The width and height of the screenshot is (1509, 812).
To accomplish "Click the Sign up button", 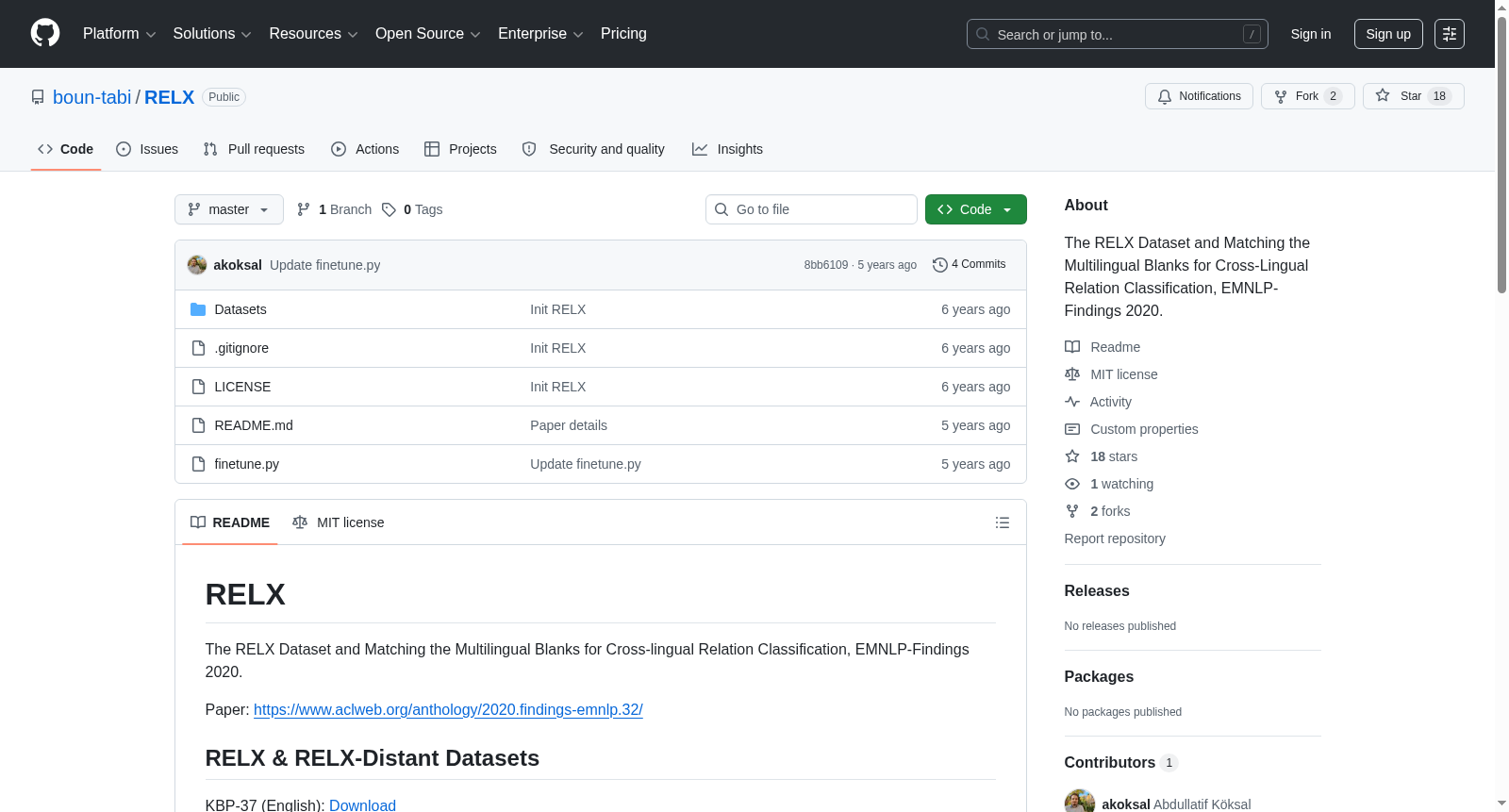I will click(1388, 34).
